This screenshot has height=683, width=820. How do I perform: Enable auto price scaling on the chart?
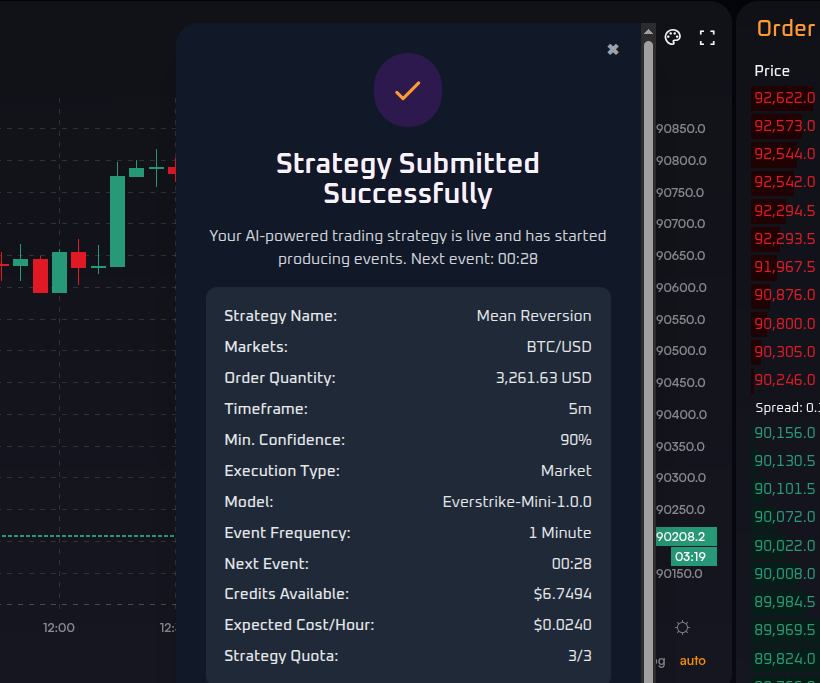[693, 660]
